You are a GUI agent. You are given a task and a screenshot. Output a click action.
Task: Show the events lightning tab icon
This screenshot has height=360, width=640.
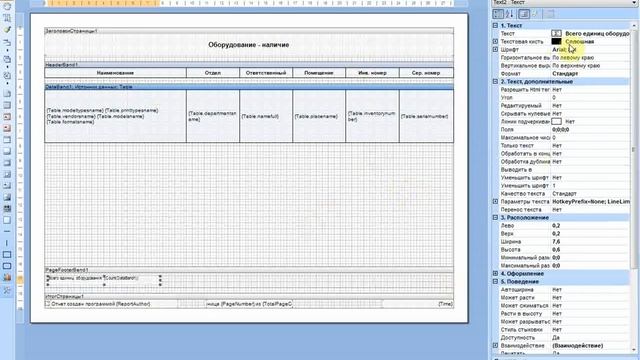click(536, 14)
